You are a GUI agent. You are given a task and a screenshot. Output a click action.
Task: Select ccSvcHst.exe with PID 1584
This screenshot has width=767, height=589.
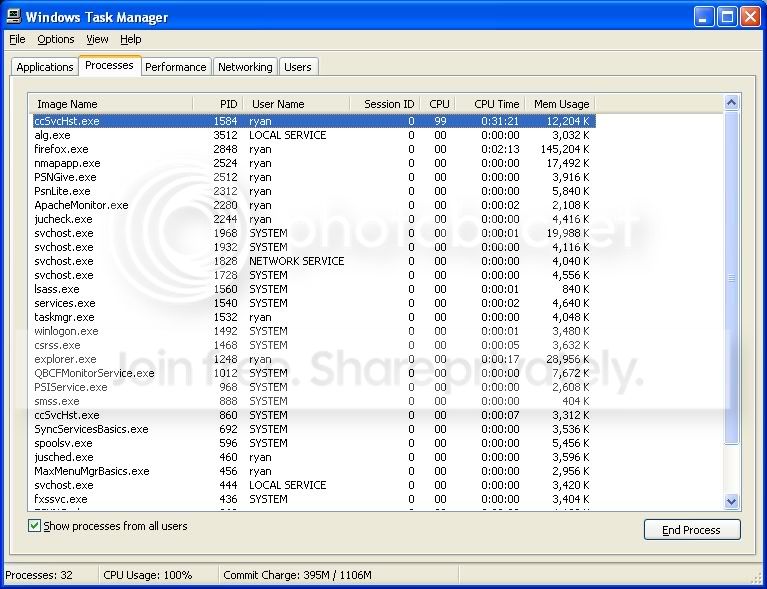point(314,121)
